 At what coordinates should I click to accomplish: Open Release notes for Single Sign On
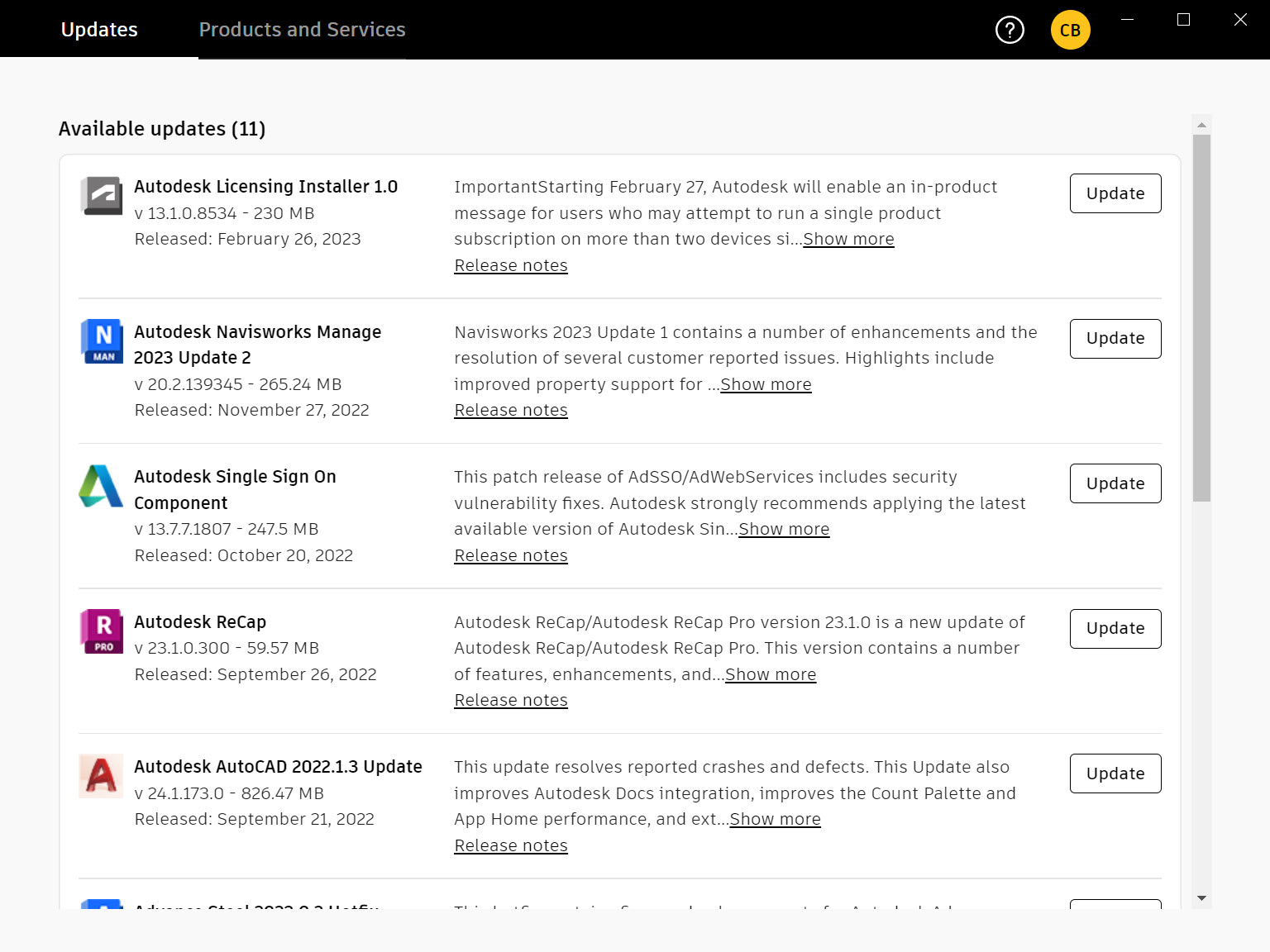(511, 555)
